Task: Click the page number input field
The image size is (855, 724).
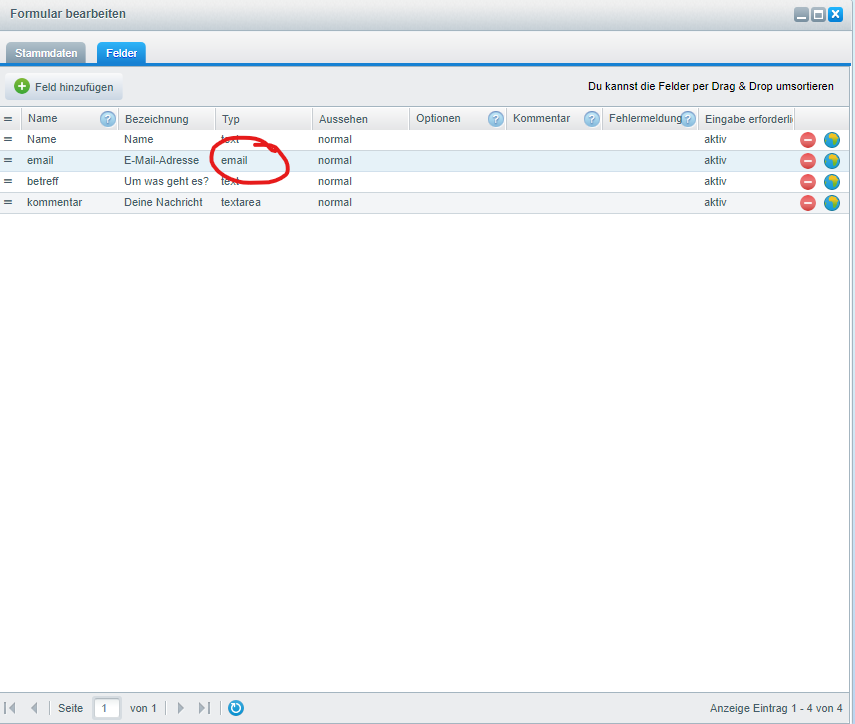Action: (x=107, y=708)
